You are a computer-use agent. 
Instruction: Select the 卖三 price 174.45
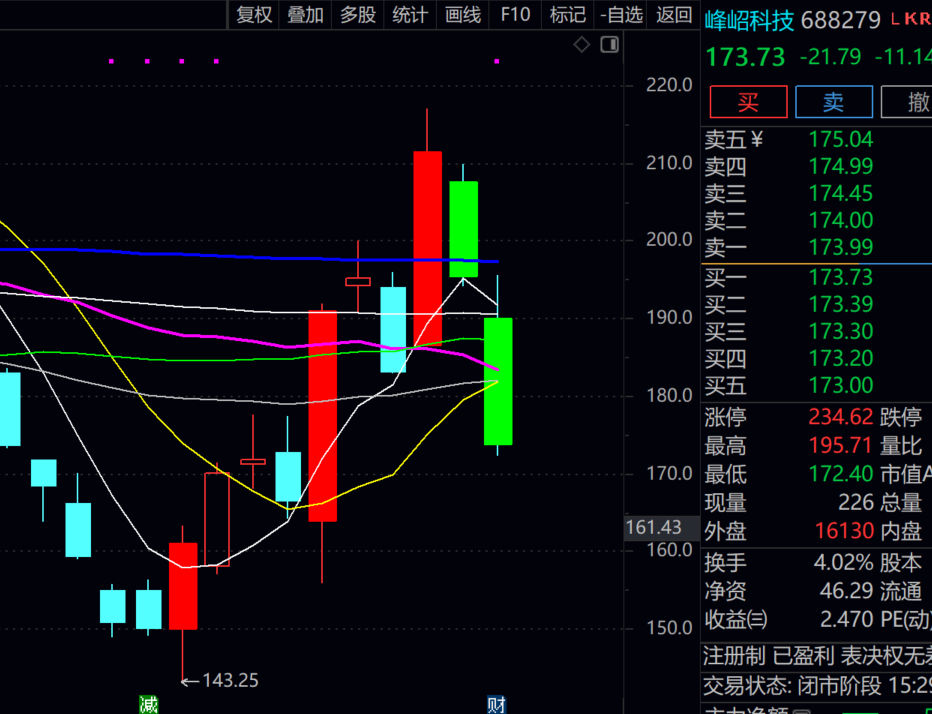click(840, 194)
